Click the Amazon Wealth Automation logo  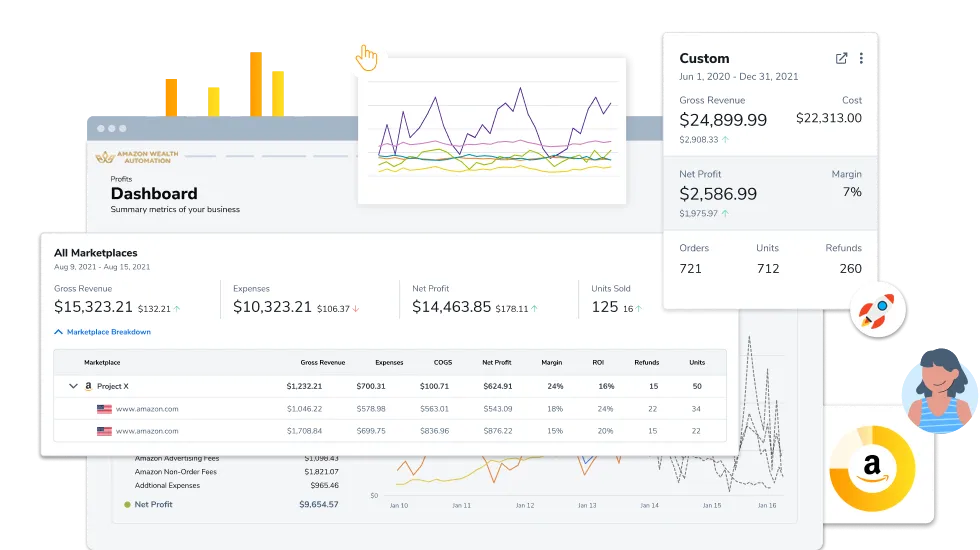pos(137,156)
